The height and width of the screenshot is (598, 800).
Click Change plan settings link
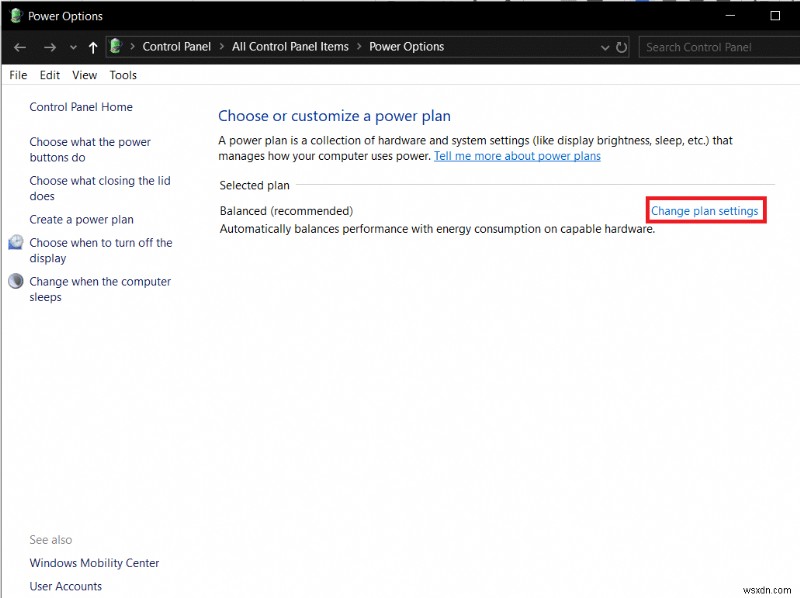coord(705,211)
